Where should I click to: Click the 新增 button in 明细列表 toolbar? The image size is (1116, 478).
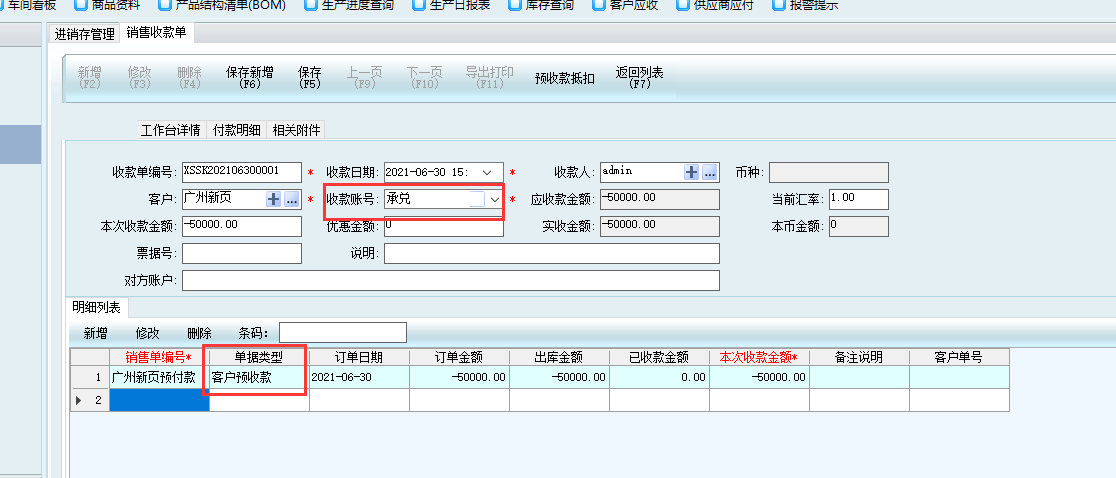pyautogui.click(x=96, y=333)
